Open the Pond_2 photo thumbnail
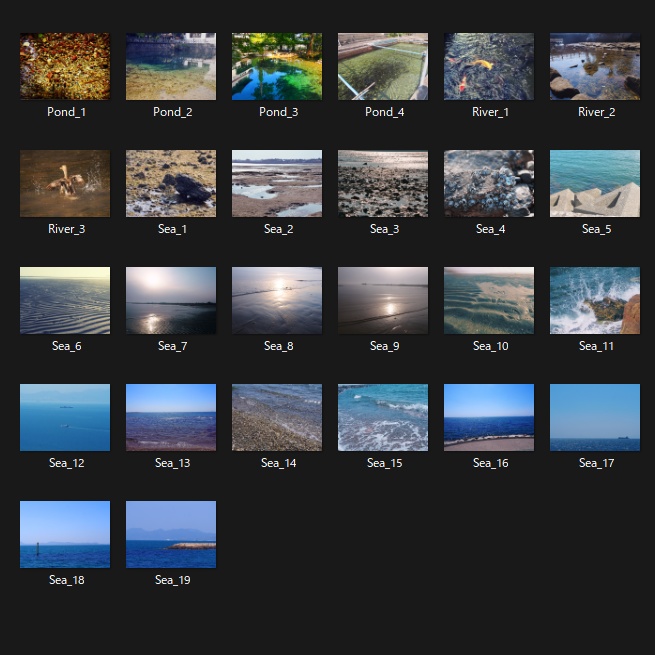The width and height of the screenshot is (655, 655). point(171,66)
